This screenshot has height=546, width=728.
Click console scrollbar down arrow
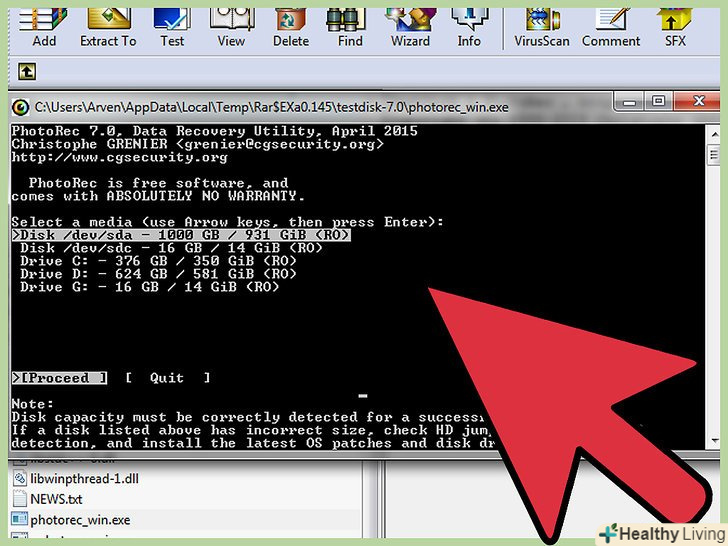[x=714, y=440]
